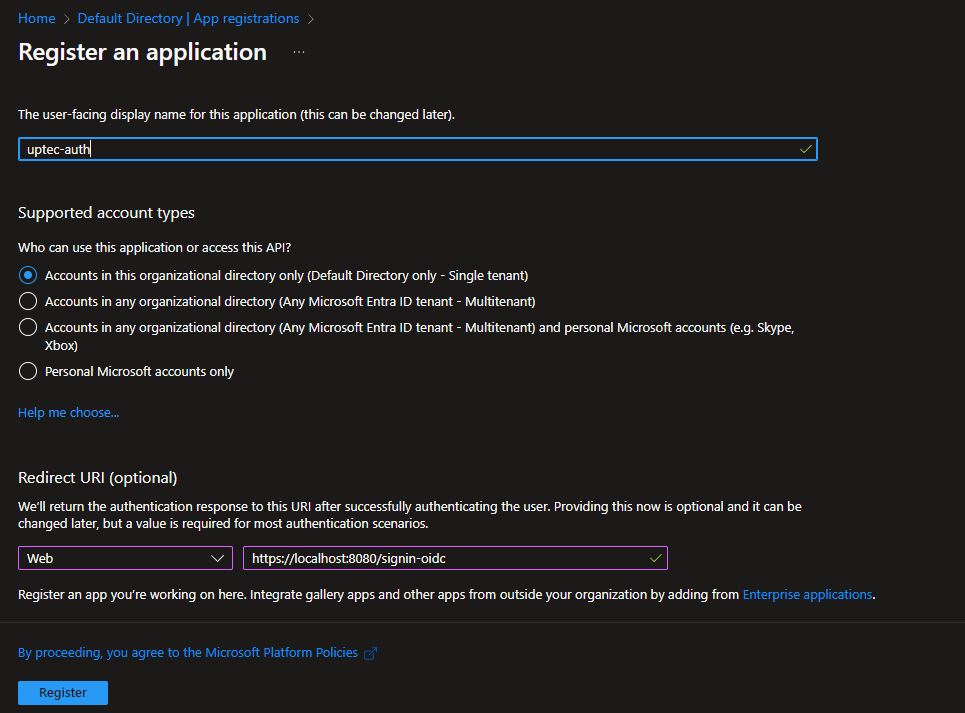Click the external link icon after Platform Policies

pyautogui.click(x=370, y=653)
